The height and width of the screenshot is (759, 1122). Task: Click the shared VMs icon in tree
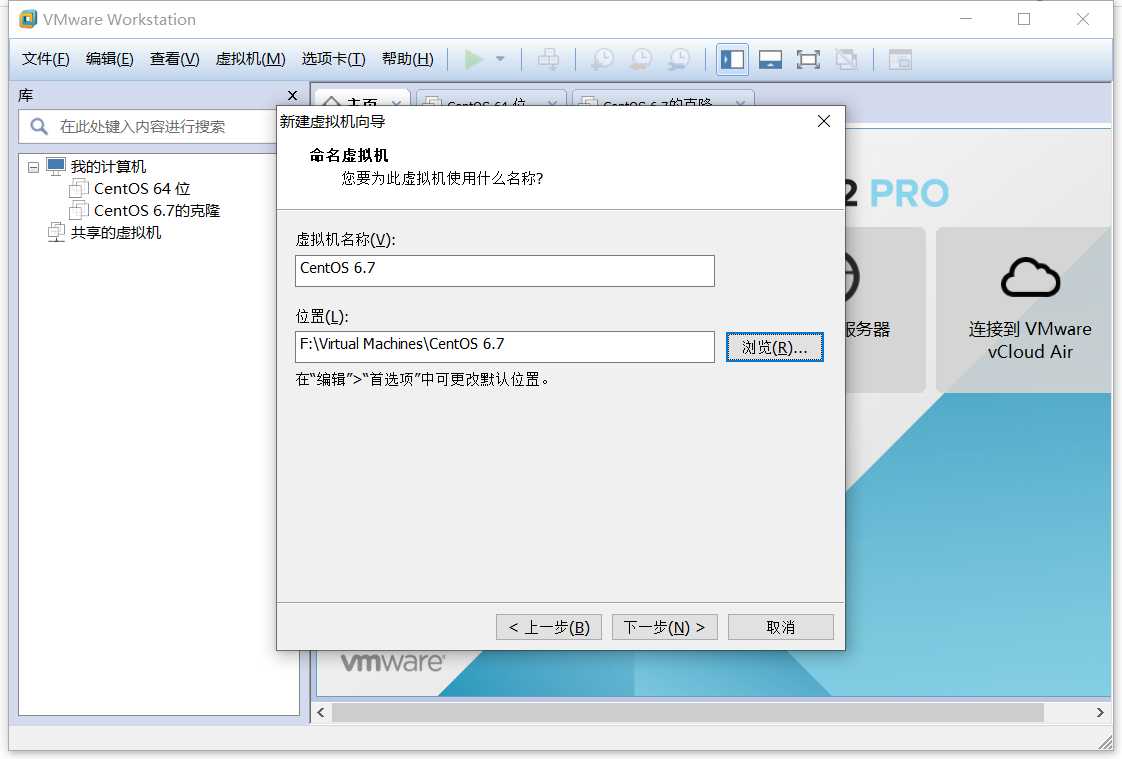tap(56, 232)
